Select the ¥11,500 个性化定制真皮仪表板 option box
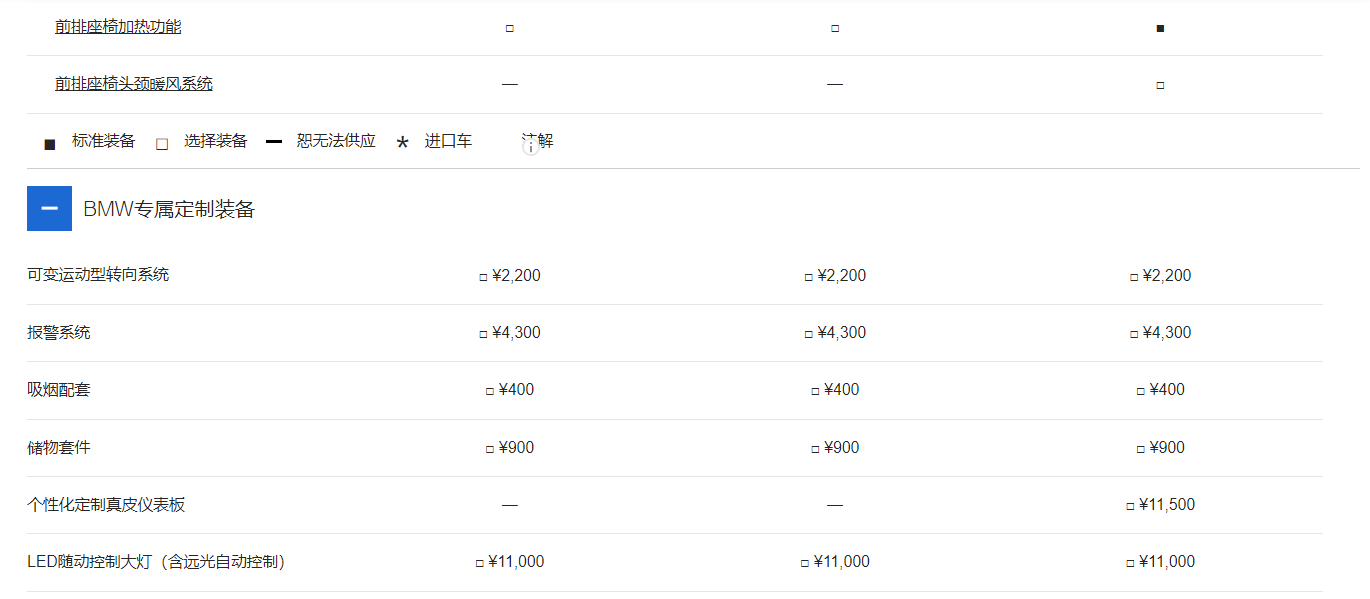 [1130, 506]
